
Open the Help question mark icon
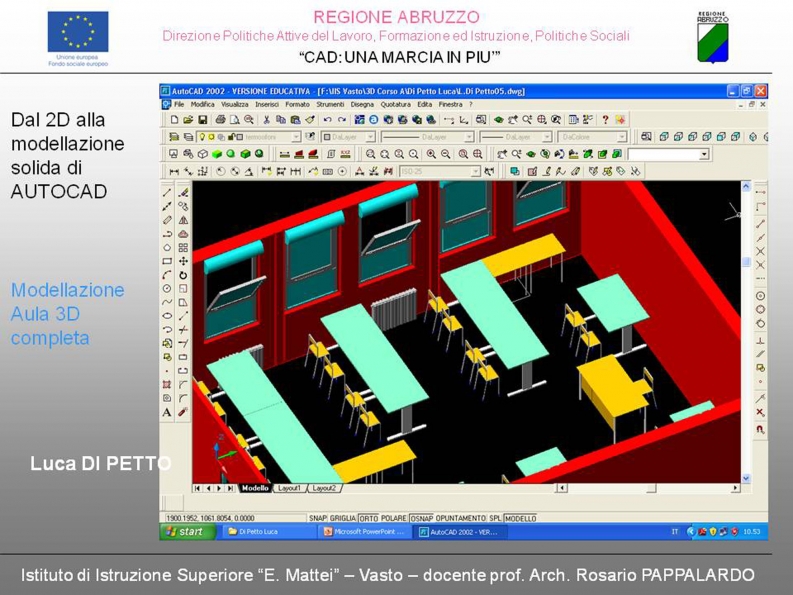pyautogui.click(x=605, y=120)
